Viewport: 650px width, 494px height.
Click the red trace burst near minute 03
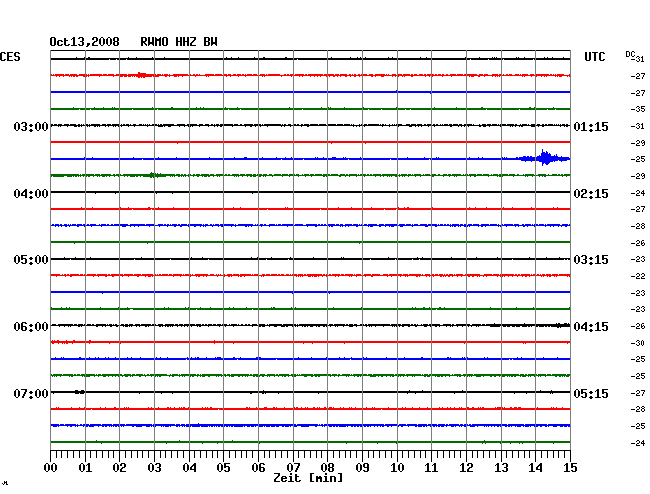(x=142, y=75)
